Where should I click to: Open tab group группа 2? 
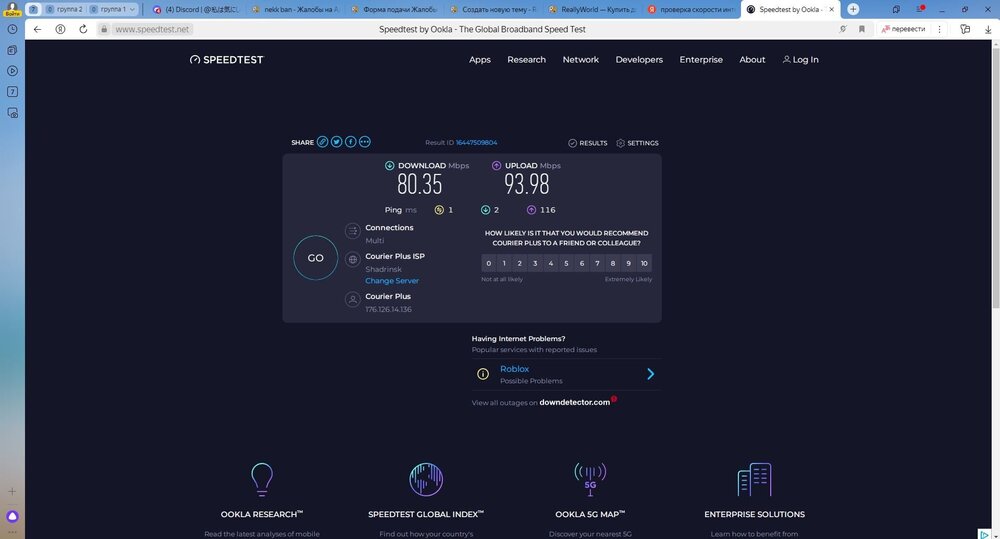pyautogui.click(x=64, y=10)
